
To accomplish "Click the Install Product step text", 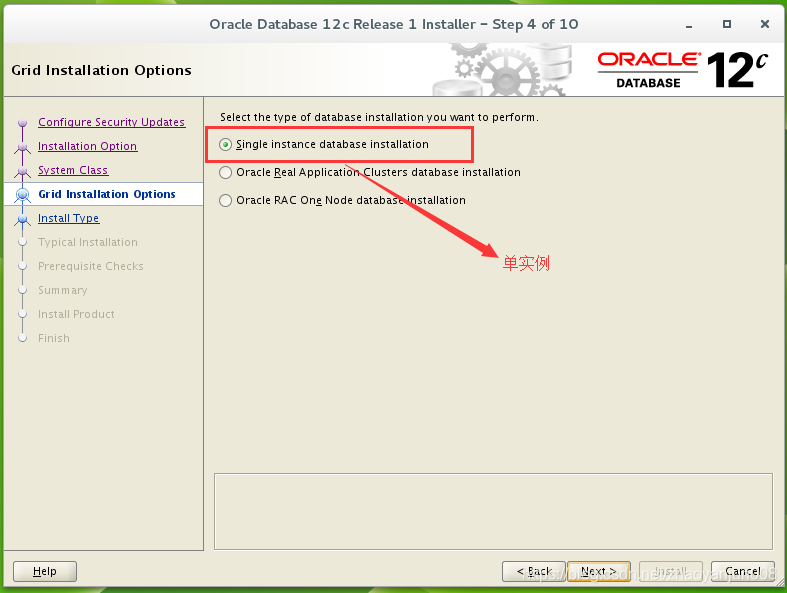I will click(x=76, y=314).
